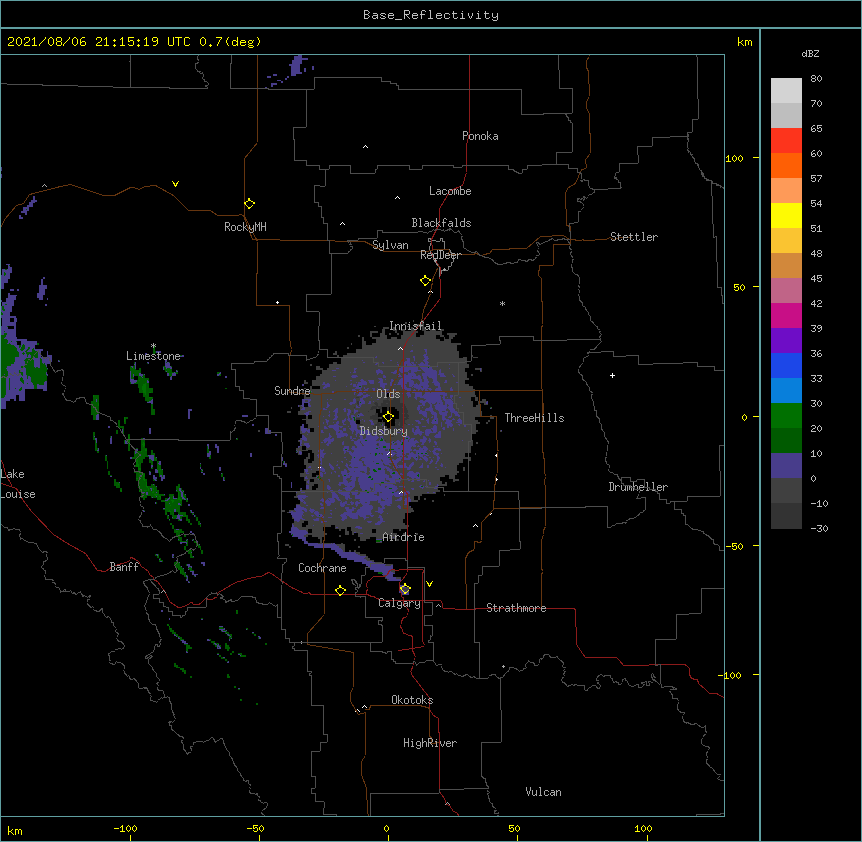Viewport: 862px width, 842px height.
Task: Select the Limestone label
Action: point(153,356)
